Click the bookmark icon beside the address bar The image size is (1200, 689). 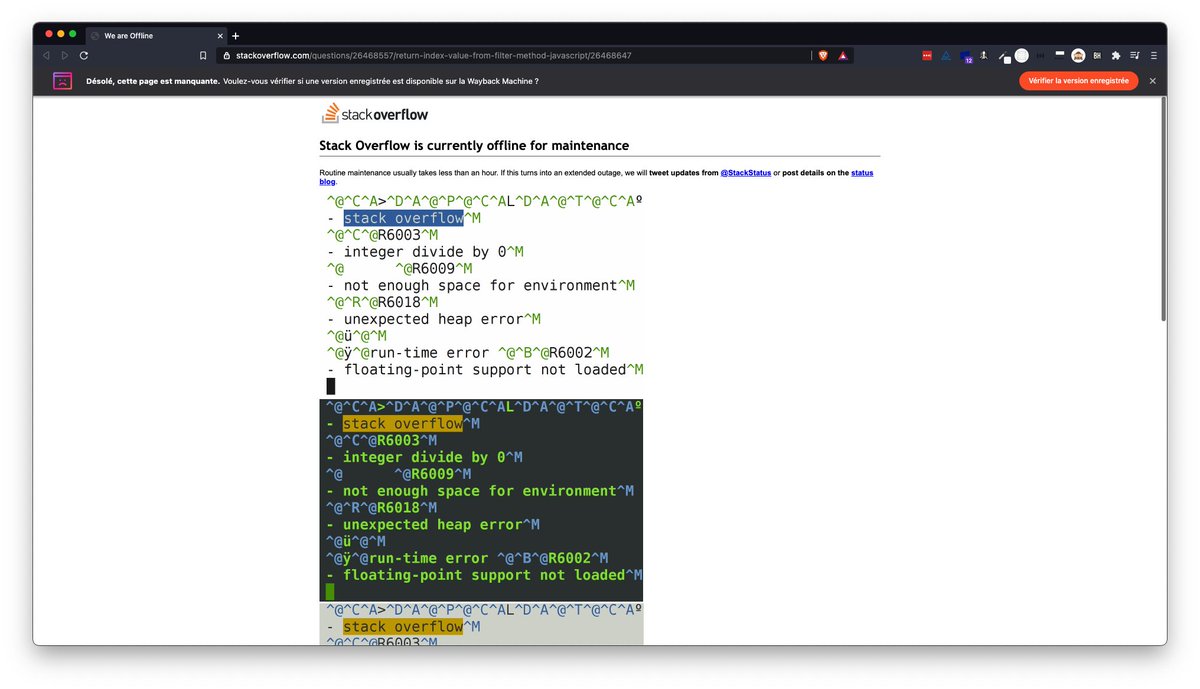point(203,56)
